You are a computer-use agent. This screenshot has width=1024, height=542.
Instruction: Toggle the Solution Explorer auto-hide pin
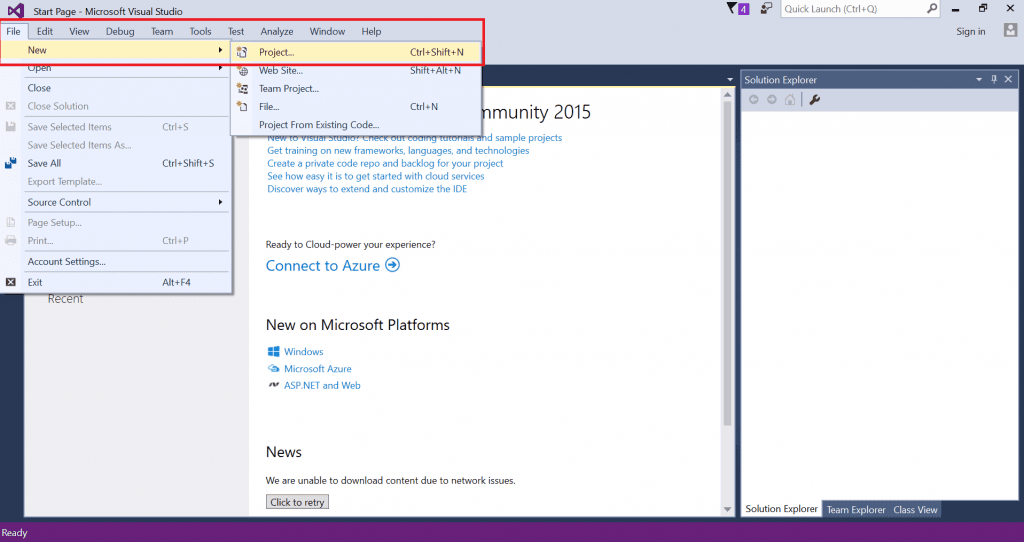(993, 79)
